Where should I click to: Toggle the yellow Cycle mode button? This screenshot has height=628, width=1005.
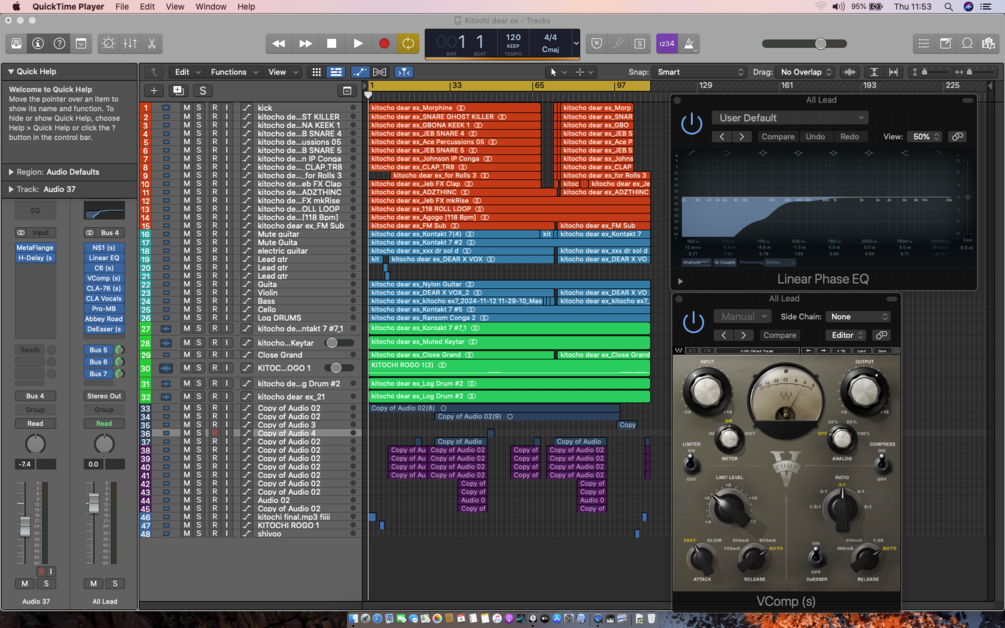click(408, 44)
